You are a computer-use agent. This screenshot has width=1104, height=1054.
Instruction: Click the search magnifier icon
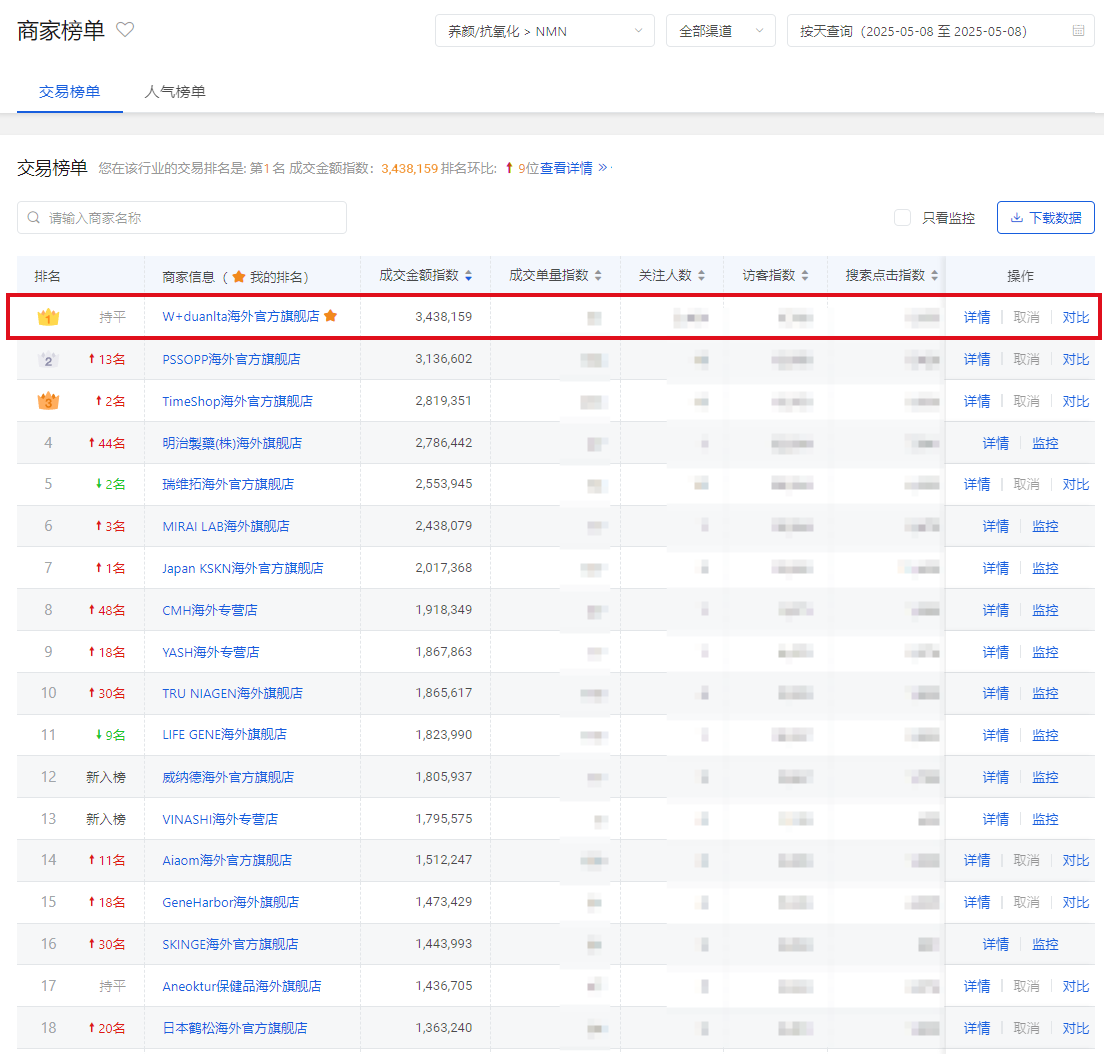[33, 218]
